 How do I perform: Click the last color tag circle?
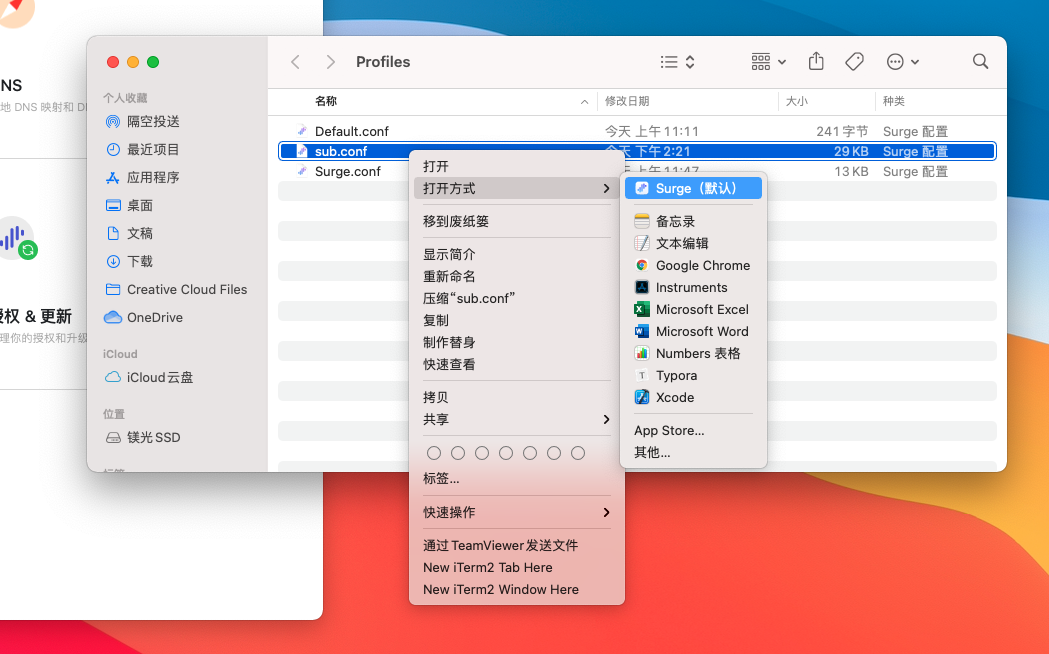[578, 453]
